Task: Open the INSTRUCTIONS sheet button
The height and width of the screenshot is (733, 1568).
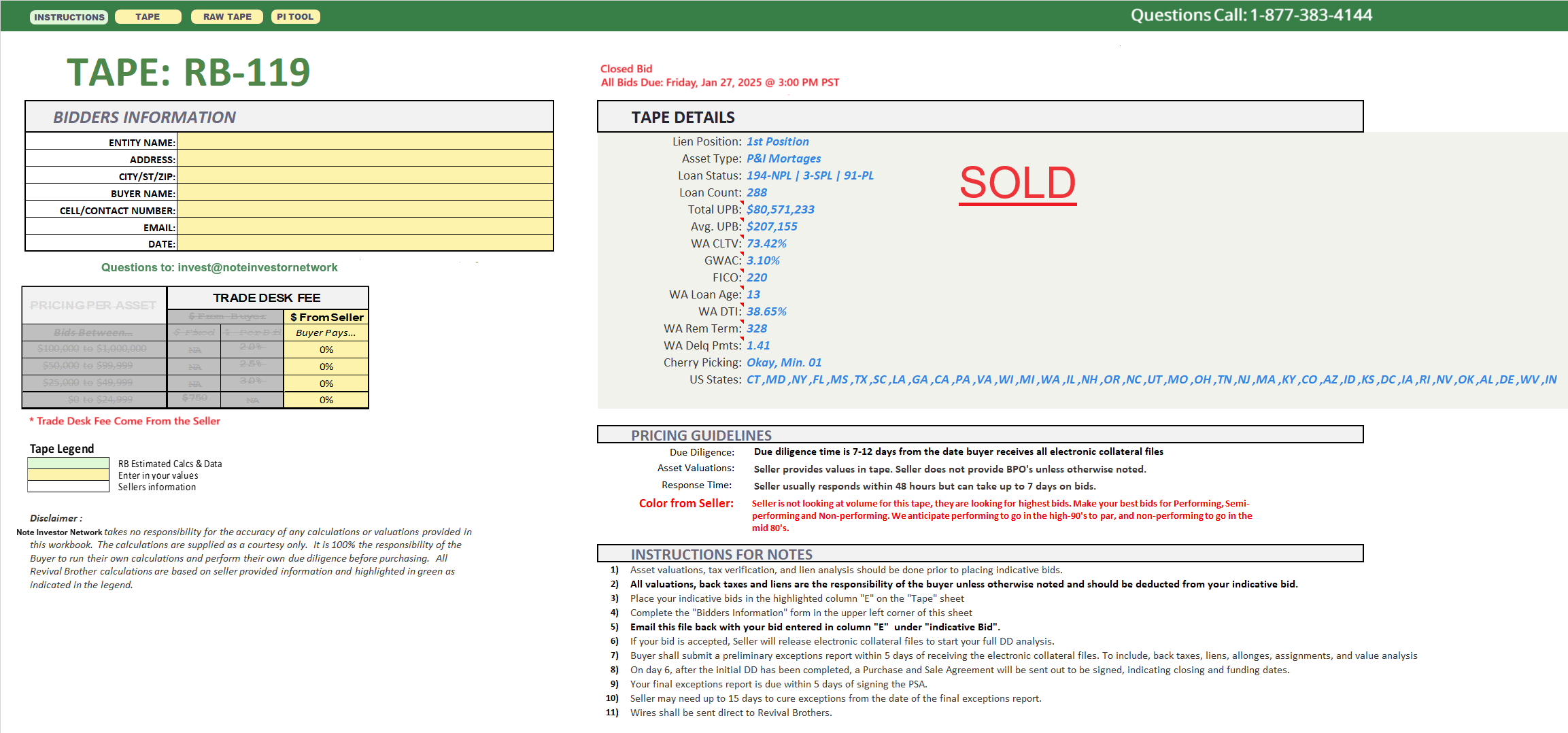Action: pos(69,17)
